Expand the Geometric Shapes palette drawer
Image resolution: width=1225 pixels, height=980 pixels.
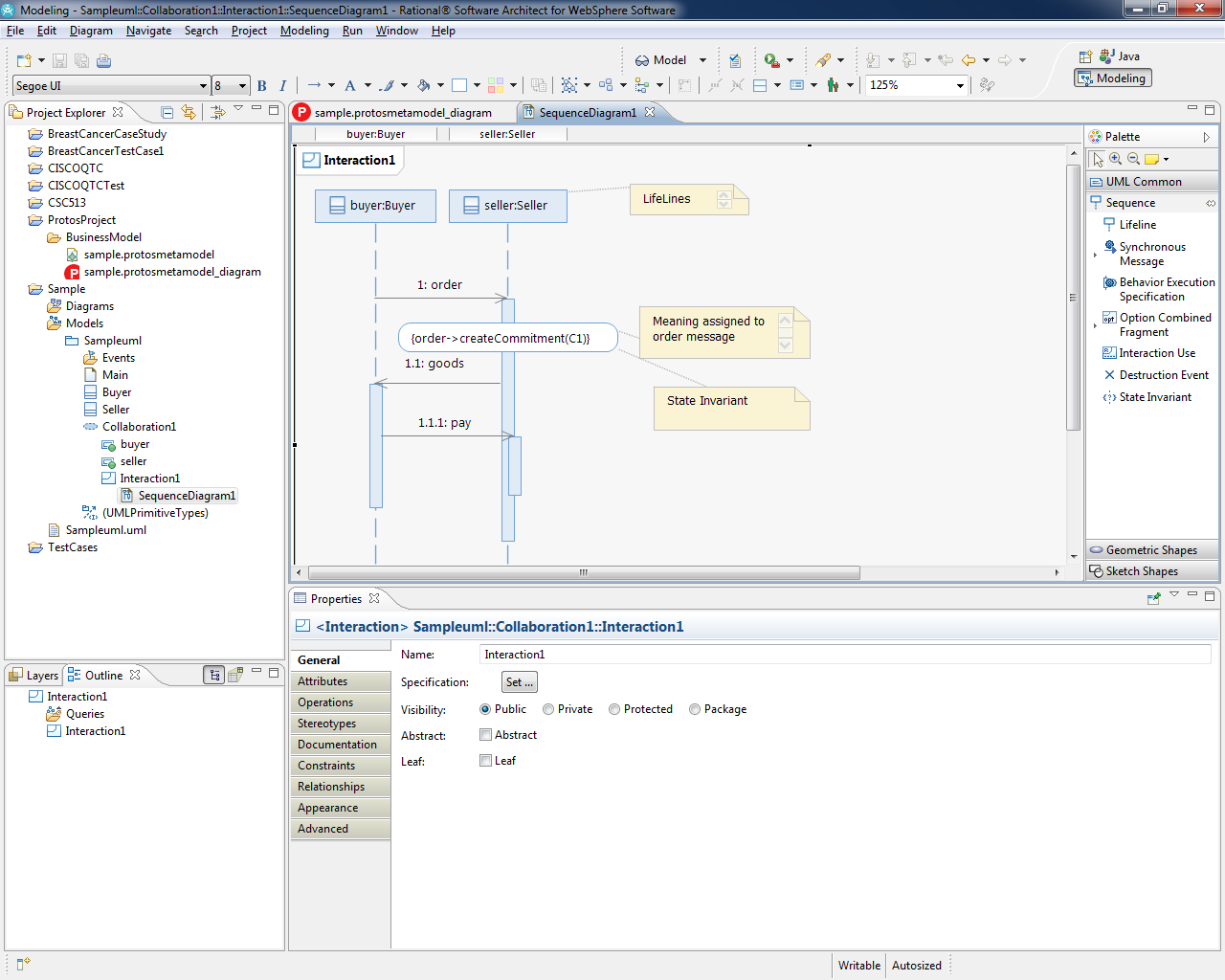coord(1152,550)
